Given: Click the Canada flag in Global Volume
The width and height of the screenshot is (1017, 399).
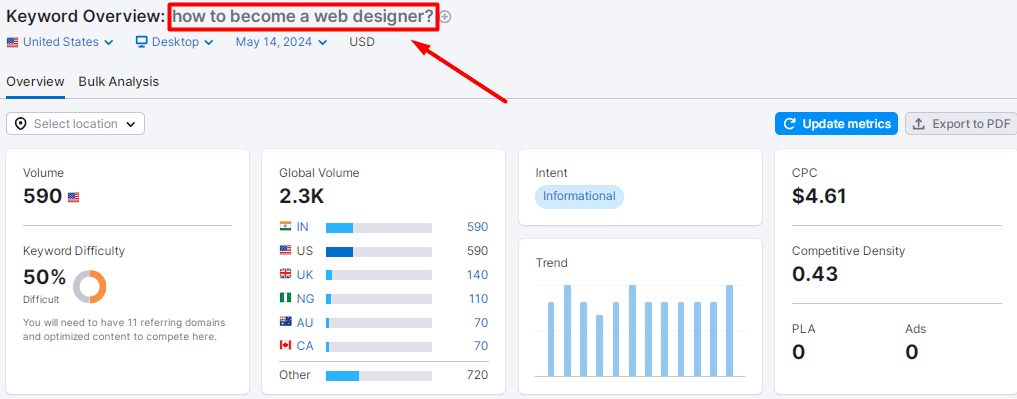Looking at the screenshot, I should (x=285, y=346).
